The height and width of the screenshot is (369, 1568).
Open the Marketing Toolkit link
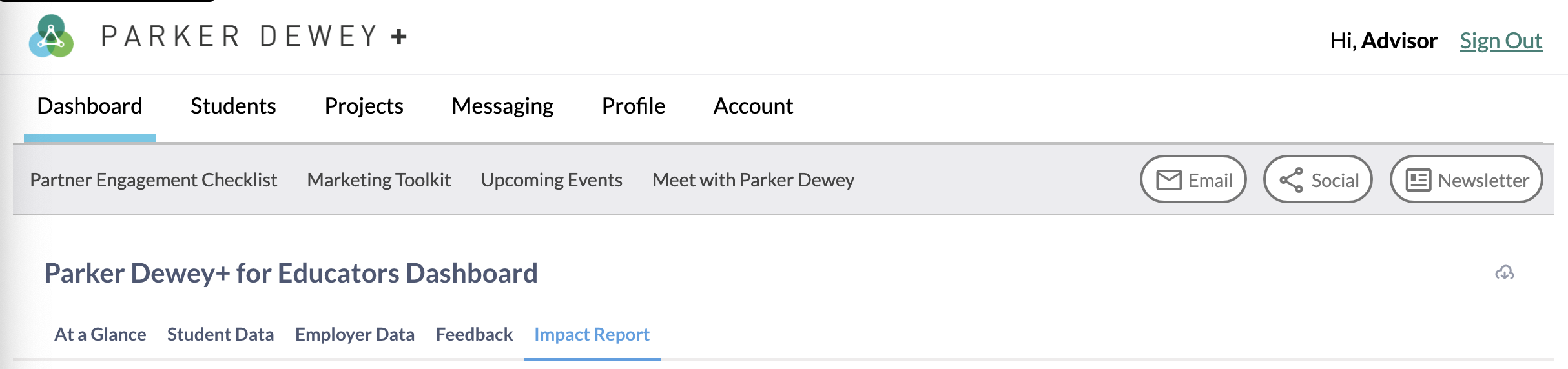(379, 179)
